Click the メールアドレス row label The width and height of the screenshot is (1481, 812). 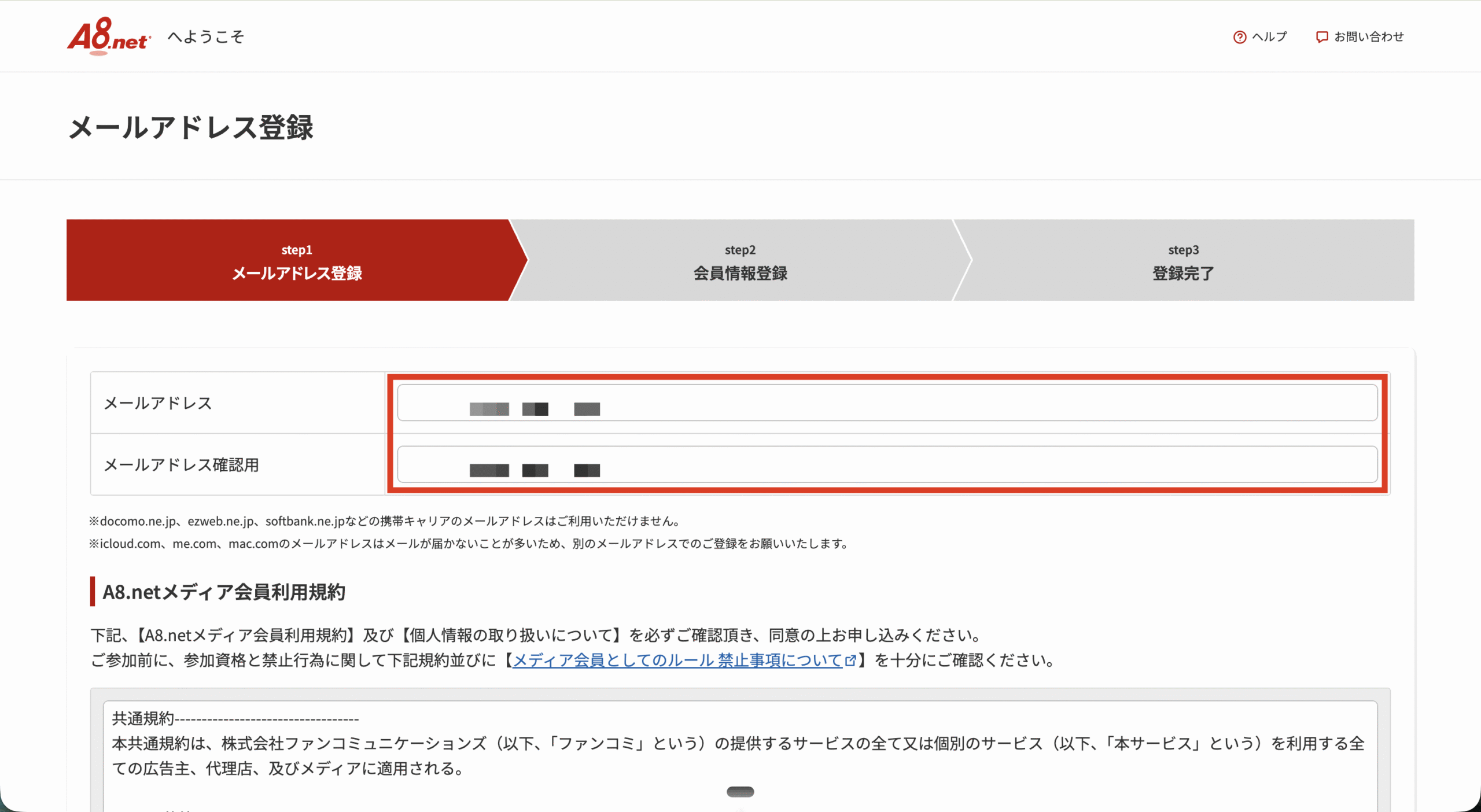158,403
